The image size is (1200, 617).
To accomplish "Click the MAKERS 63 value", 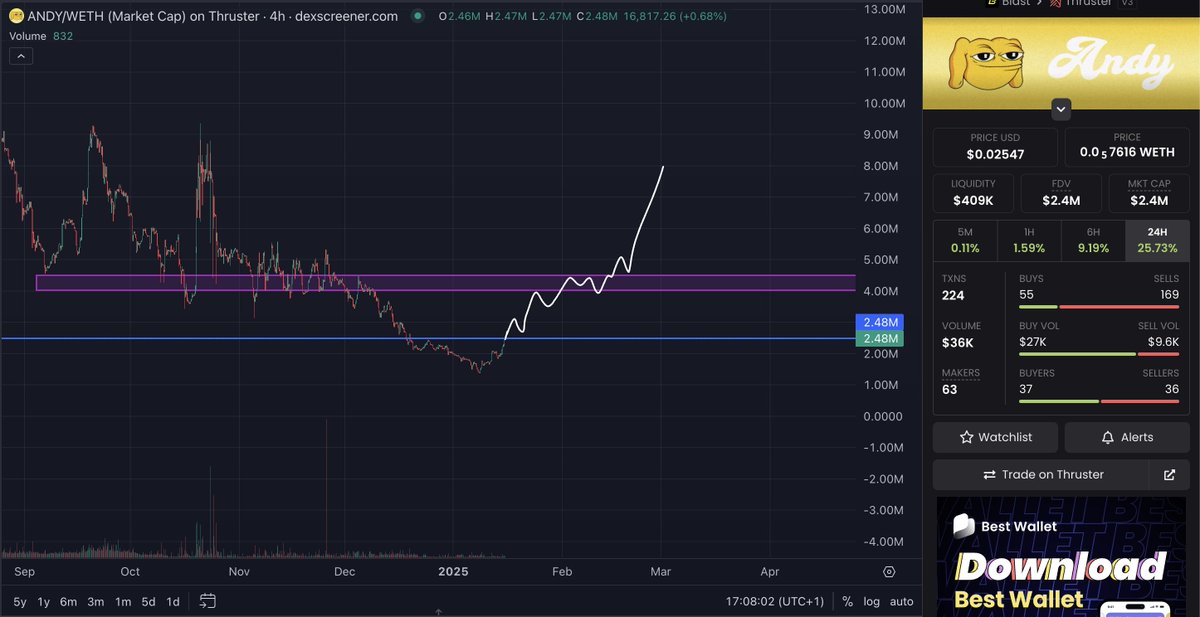I will [950, 389].
